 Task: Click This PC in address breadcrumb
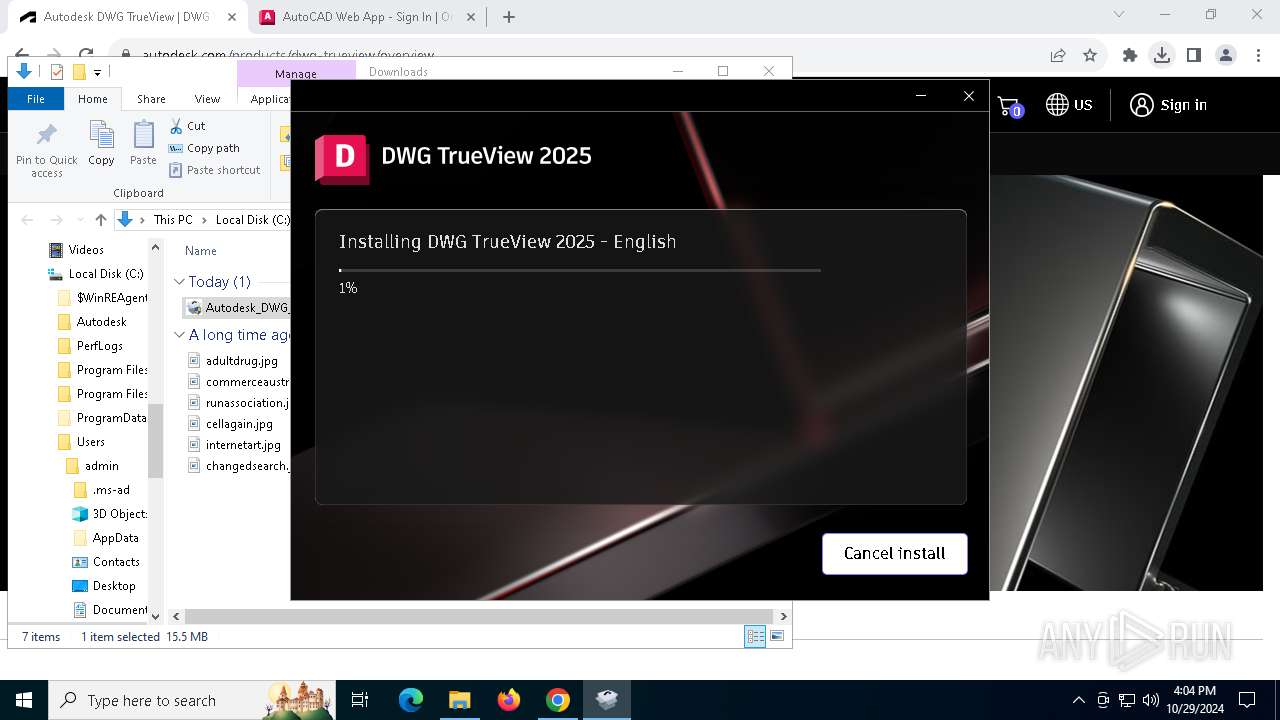pyautogui.click(x=172, y=220)
